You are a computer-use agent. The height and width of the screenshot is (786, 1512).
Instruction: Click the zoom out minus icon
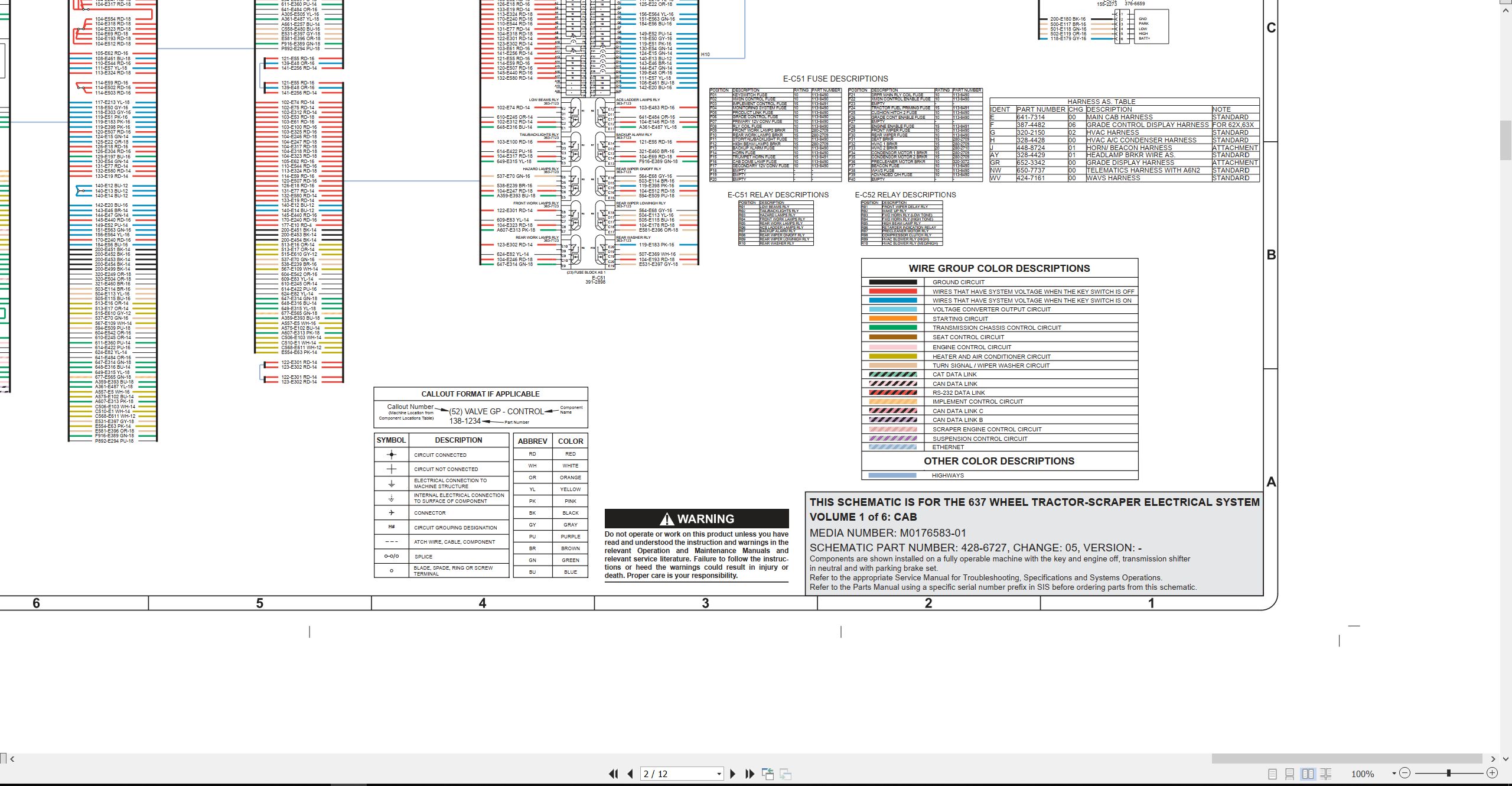[1405, 773]
